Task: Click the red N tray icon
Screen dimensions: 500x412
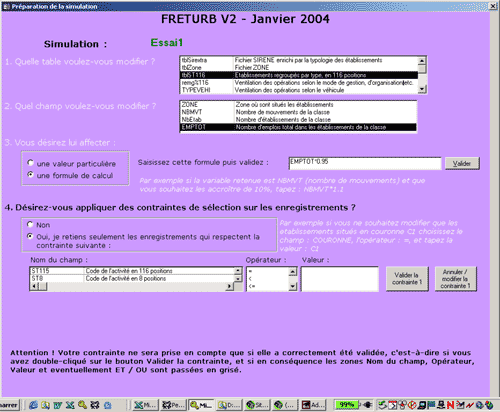Action: (x=451, y=405)
